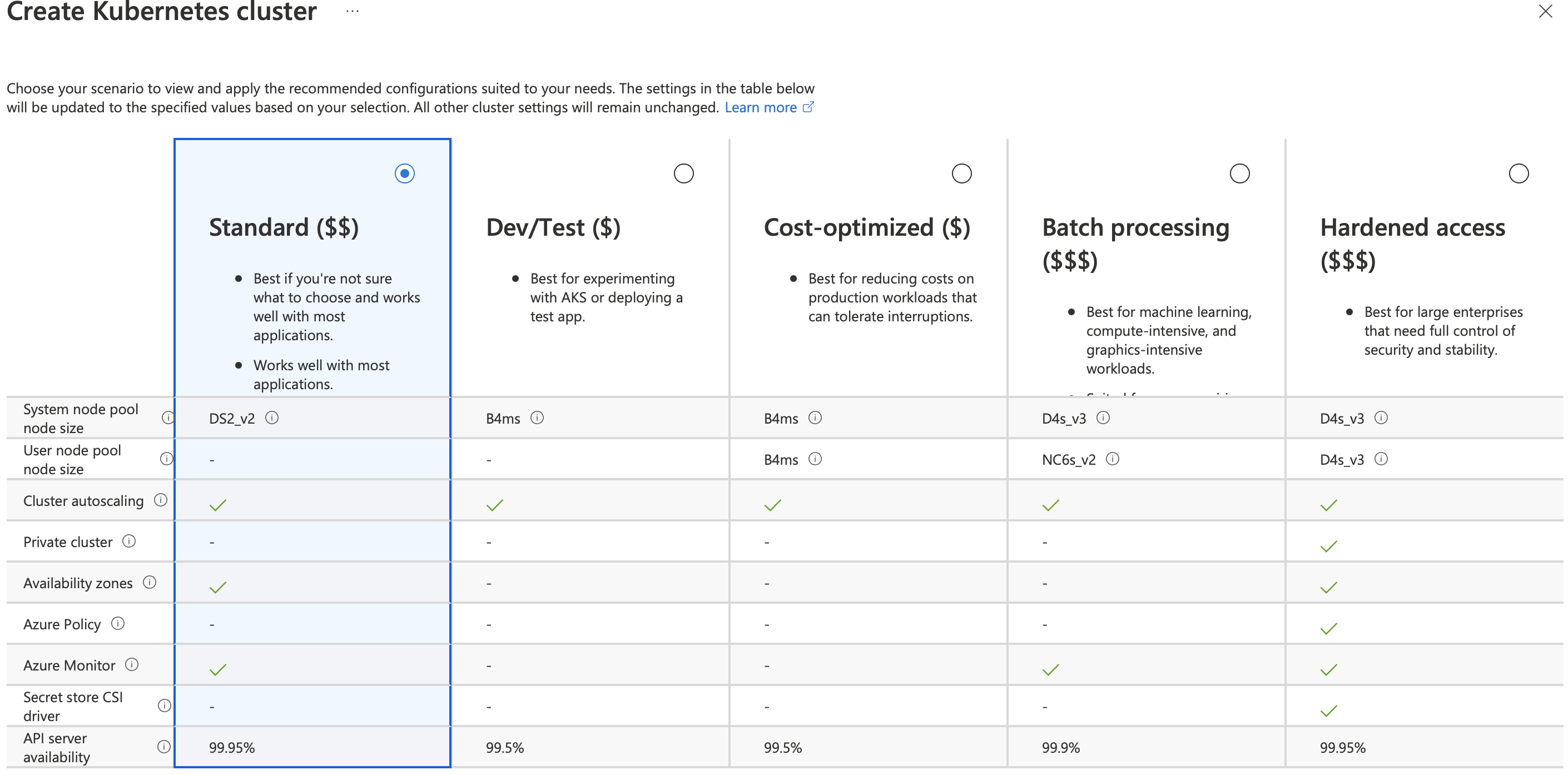
Task: Click info icon beside Secret store CSI driver
Action: (165, 706)
